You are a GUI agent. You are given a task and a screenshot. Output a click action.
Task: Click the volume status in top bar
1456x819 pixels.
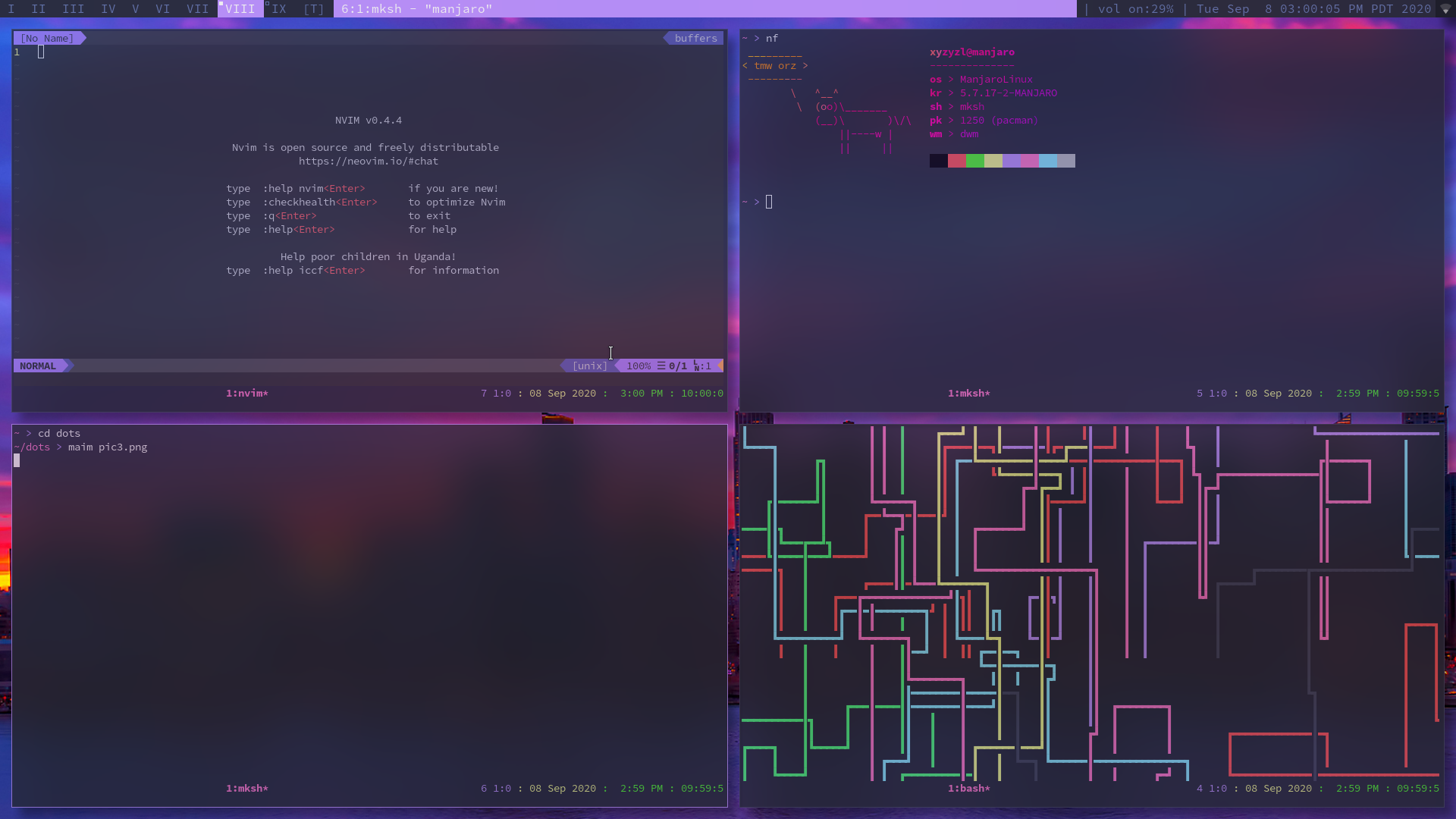tap(1135, 9)
